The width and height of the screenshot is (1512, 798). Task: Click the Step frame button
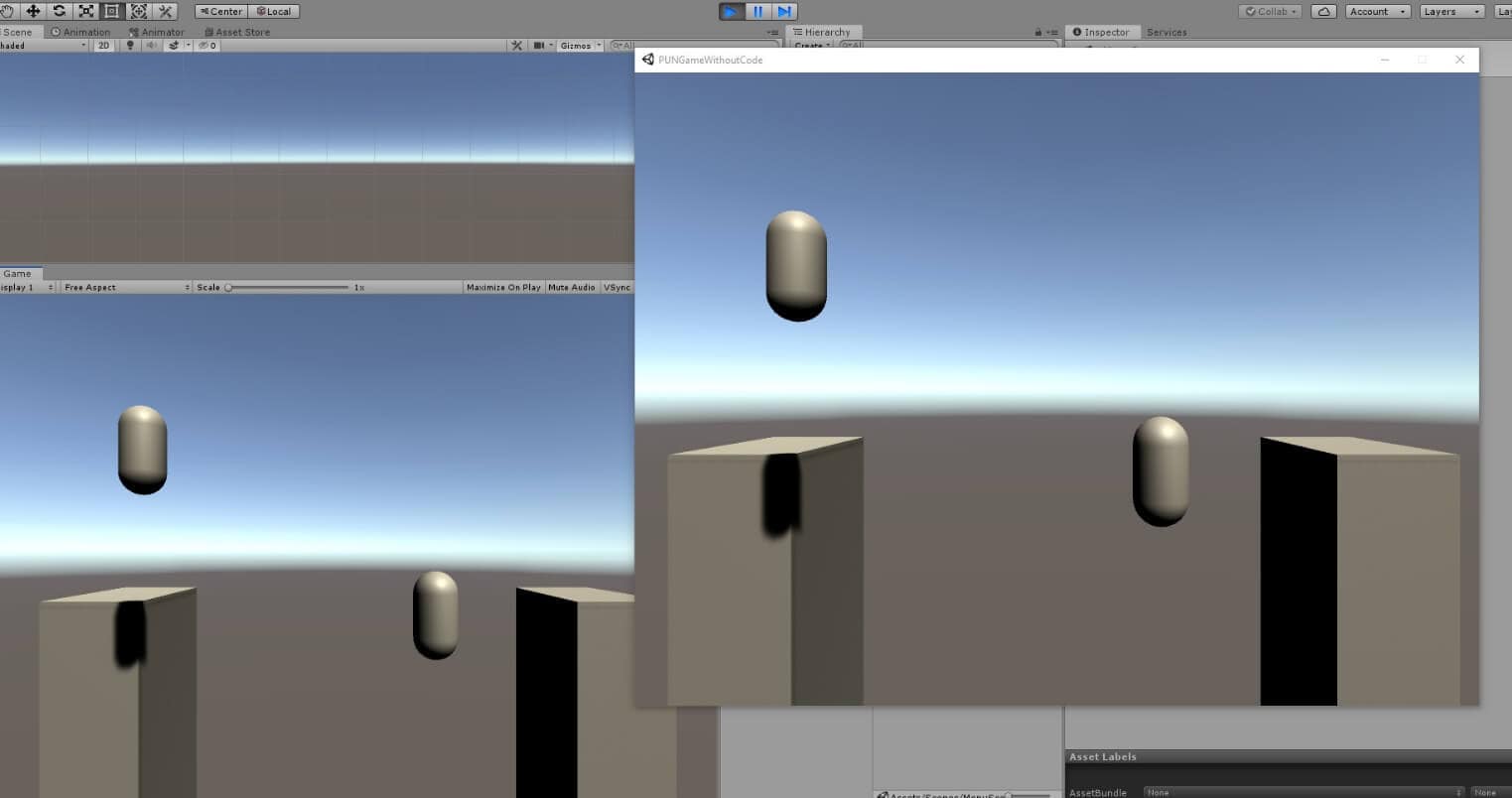coord(784,12)
